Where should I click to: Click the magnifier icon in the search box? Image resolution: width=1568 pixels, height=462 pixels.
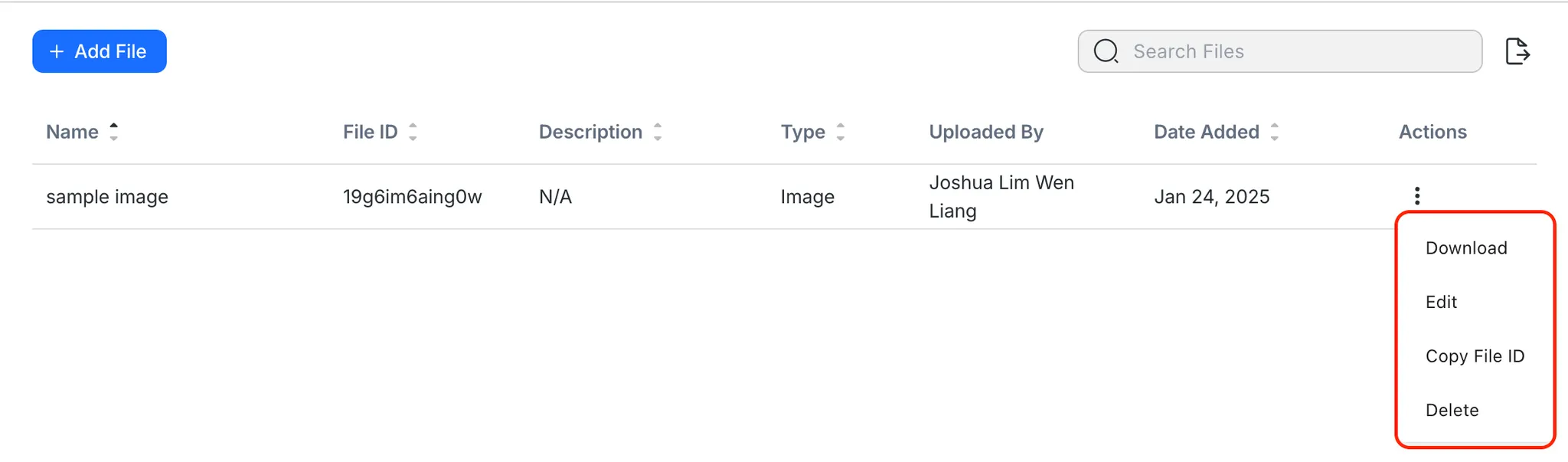[1106, 51]
